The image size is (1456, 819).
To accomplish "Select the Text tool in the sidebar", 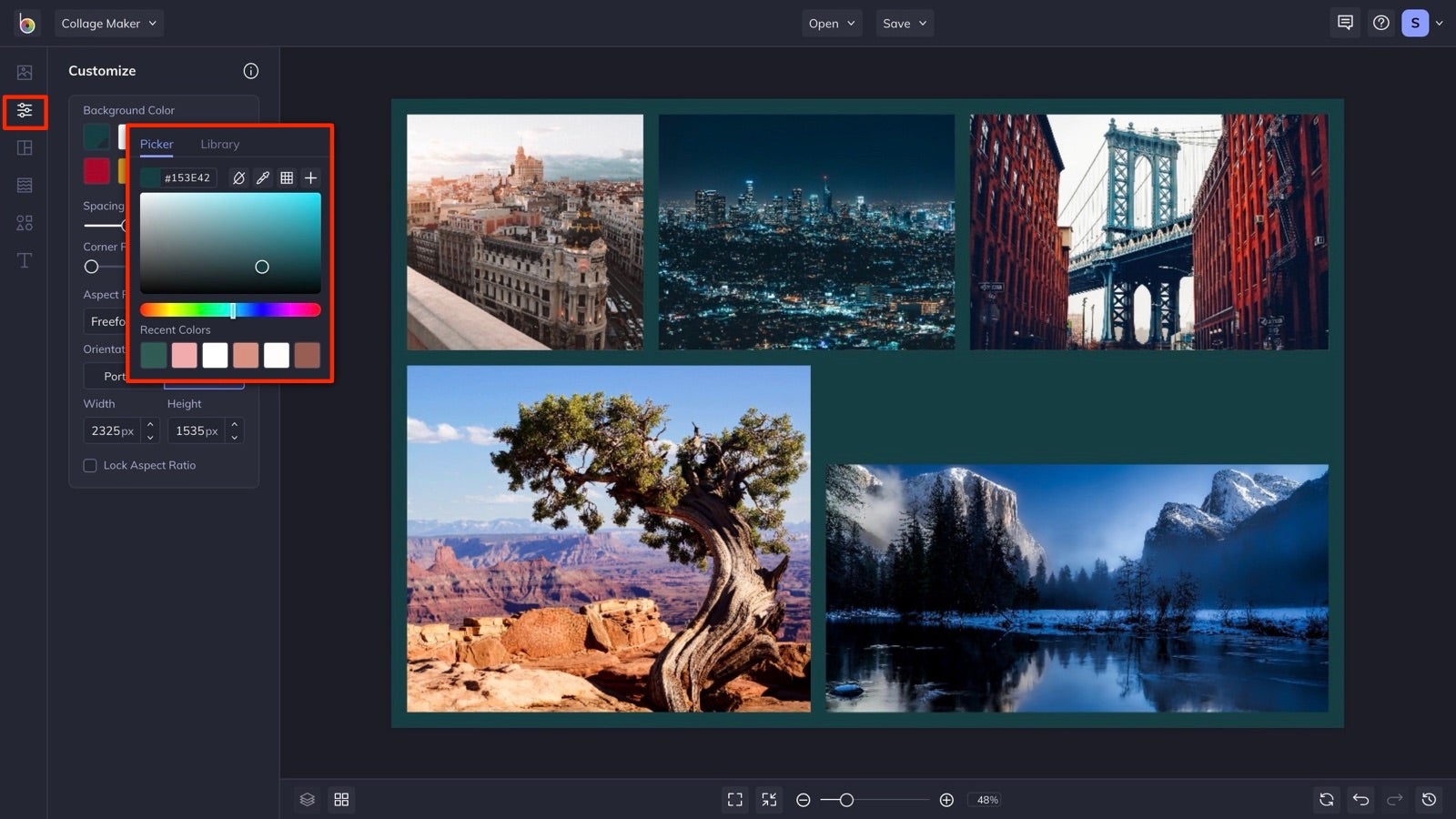I will tap(25, 259).
